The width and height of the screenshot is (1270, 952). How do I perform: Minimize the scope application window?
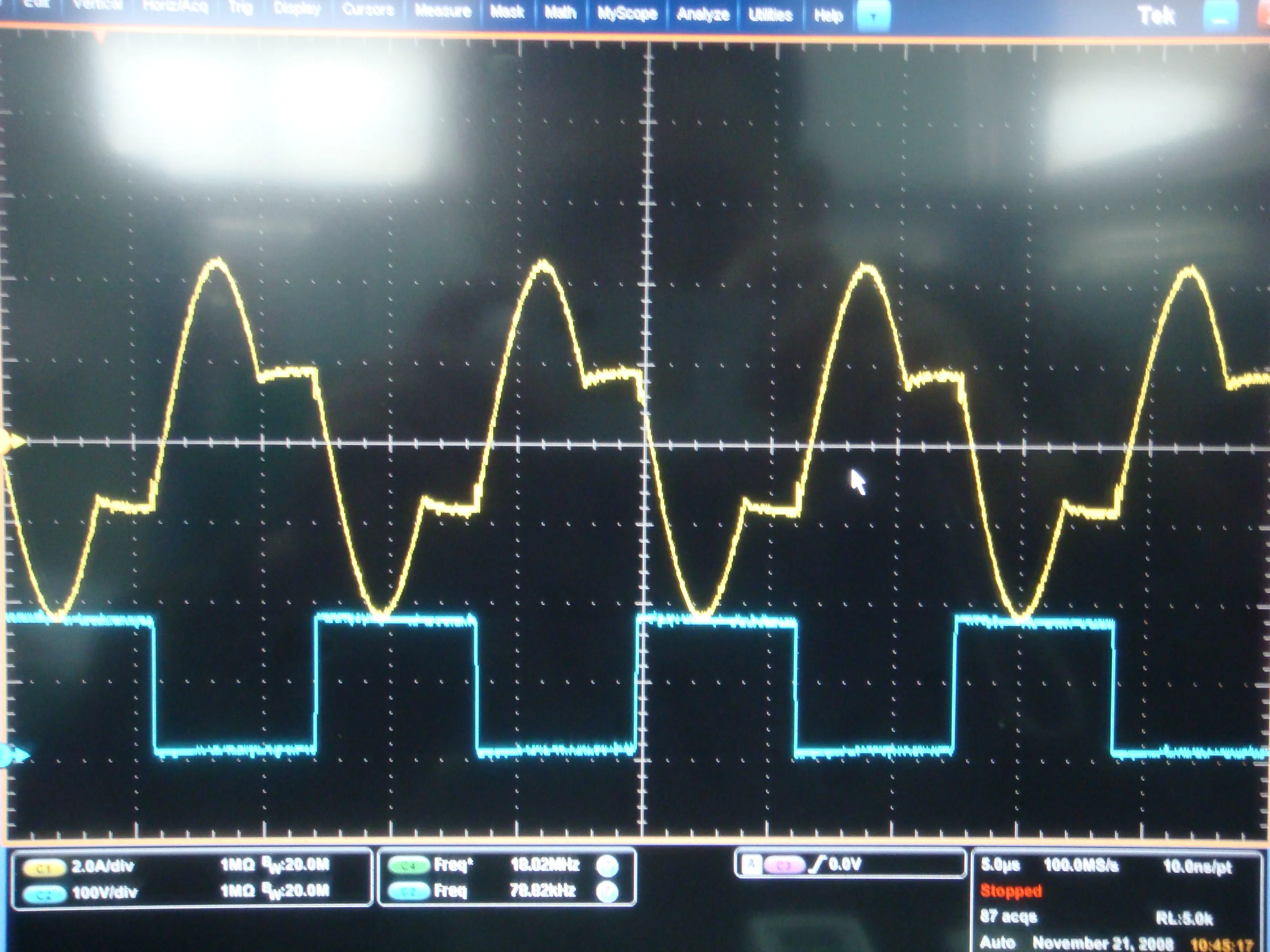pyautogui.click(x=1221, y=18)
